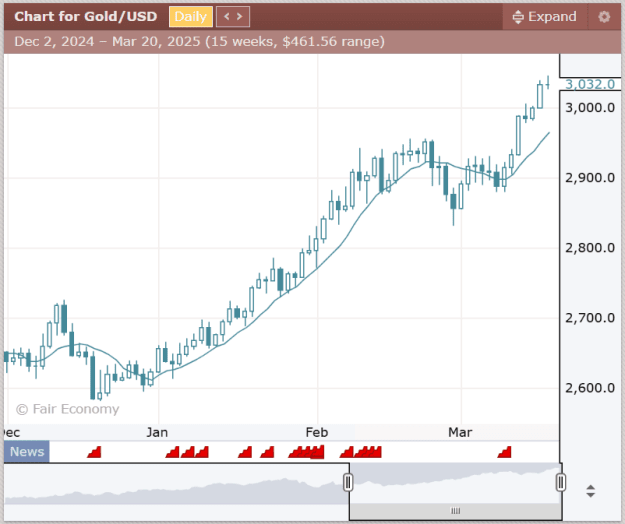625x524 pixels.
Task: Click the 2,800.0 price axis label
Action: pyautogui.click(x=590, y=248)
